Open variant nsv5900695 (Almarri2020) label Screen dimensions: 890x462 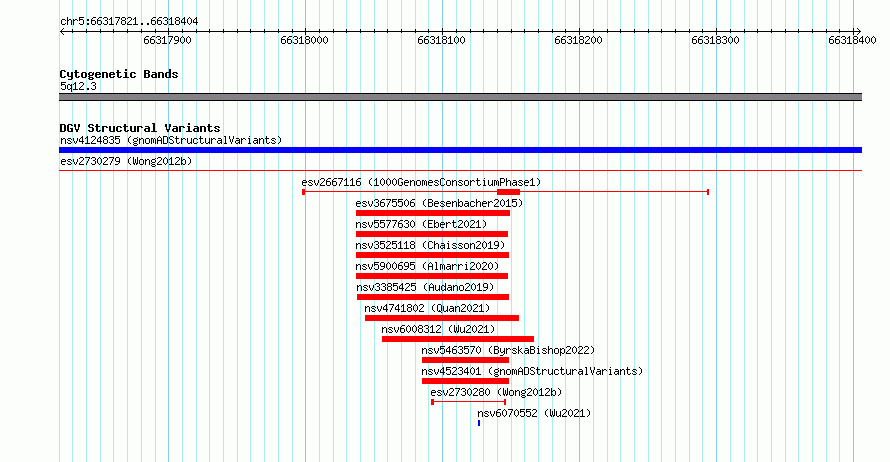[427, 266]
